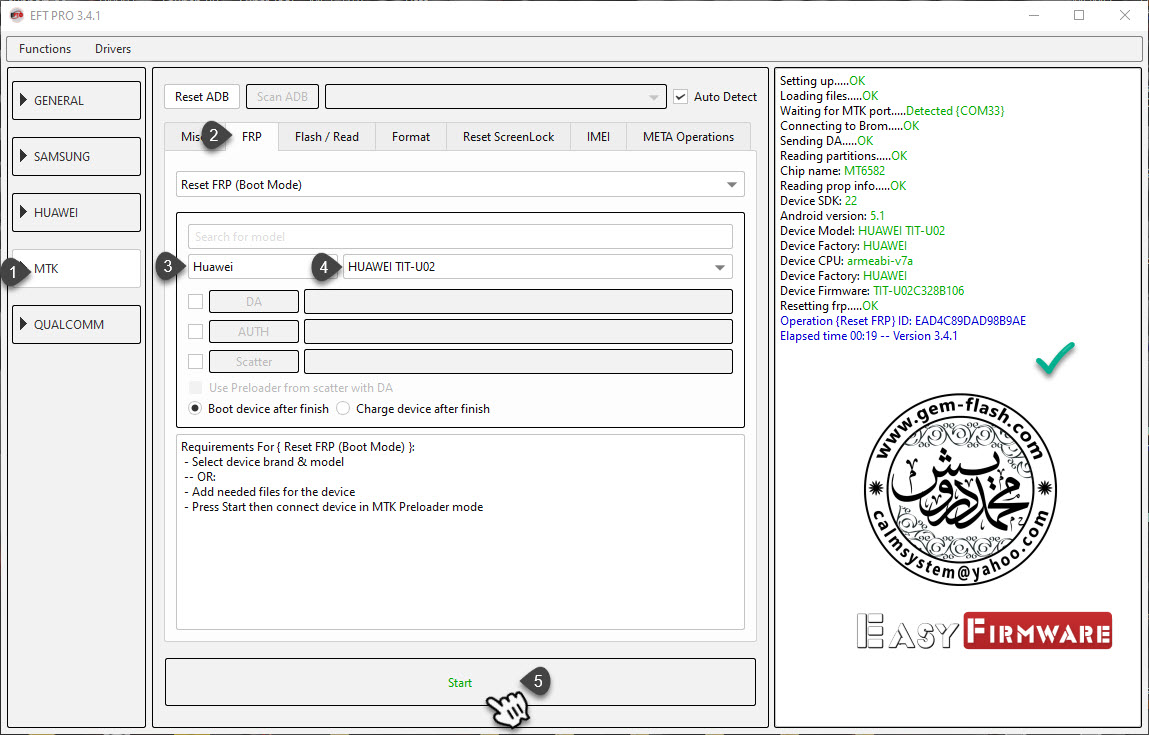1149x735 pixels.
Task: Click the Elapsed time 00:19 log line
Action: pos(868,336)
